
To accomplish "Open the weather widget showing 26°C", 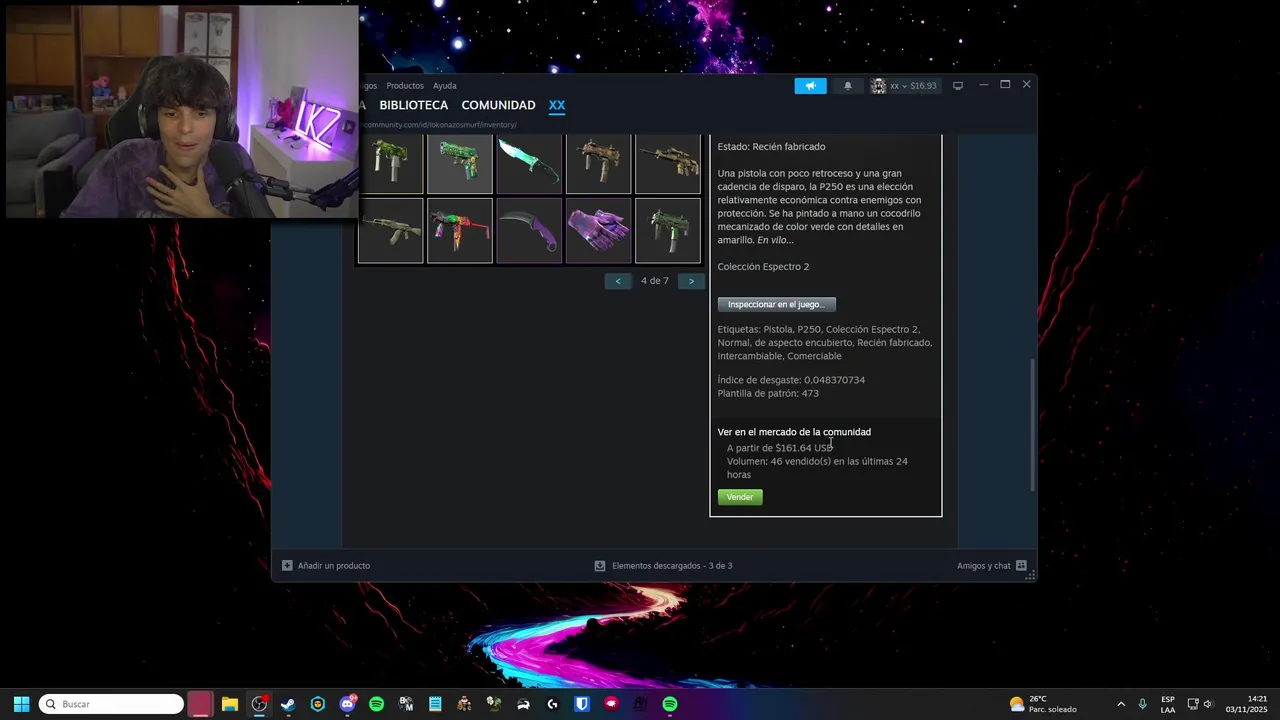I will click(1043, 704).
